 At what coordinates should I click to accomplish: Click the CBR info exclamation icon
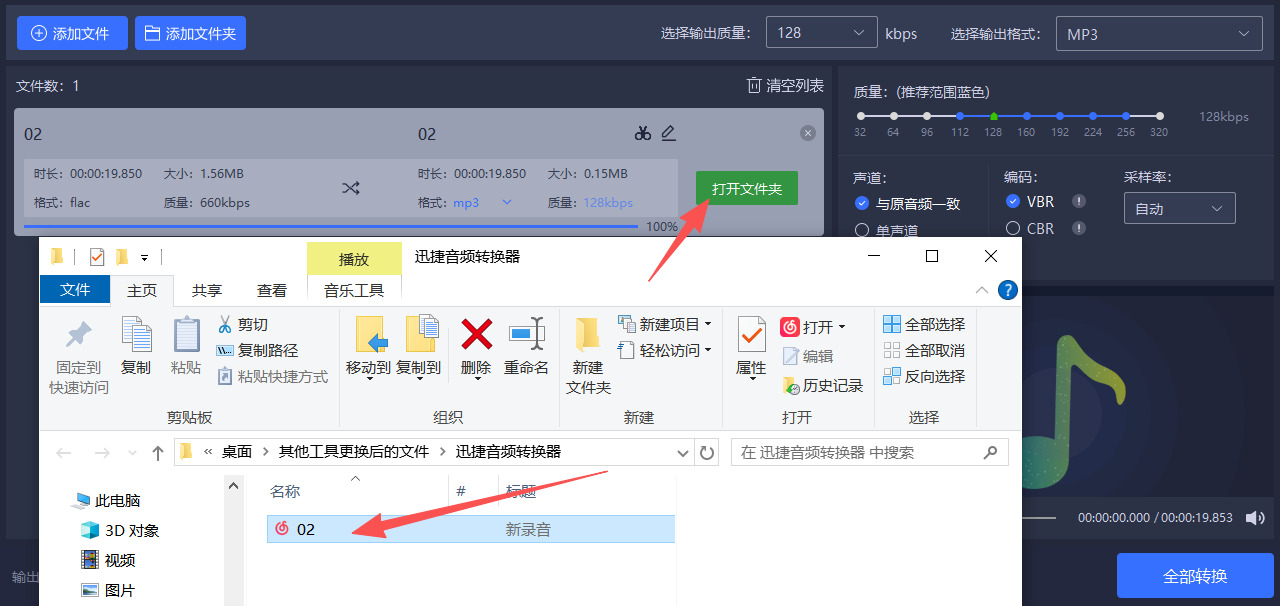pos(1079,228)
